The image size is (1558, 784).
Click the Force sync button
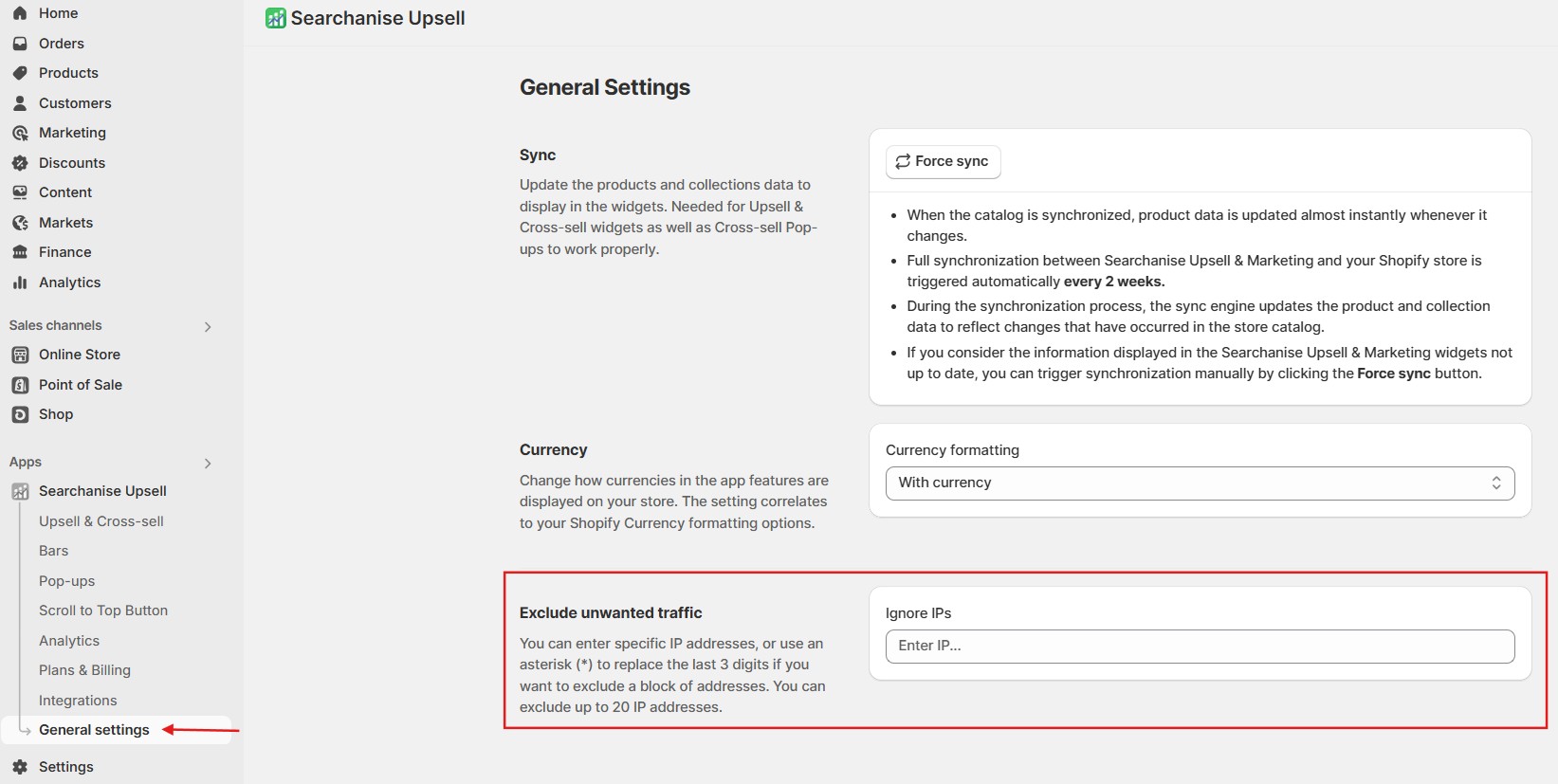(943, 161)
